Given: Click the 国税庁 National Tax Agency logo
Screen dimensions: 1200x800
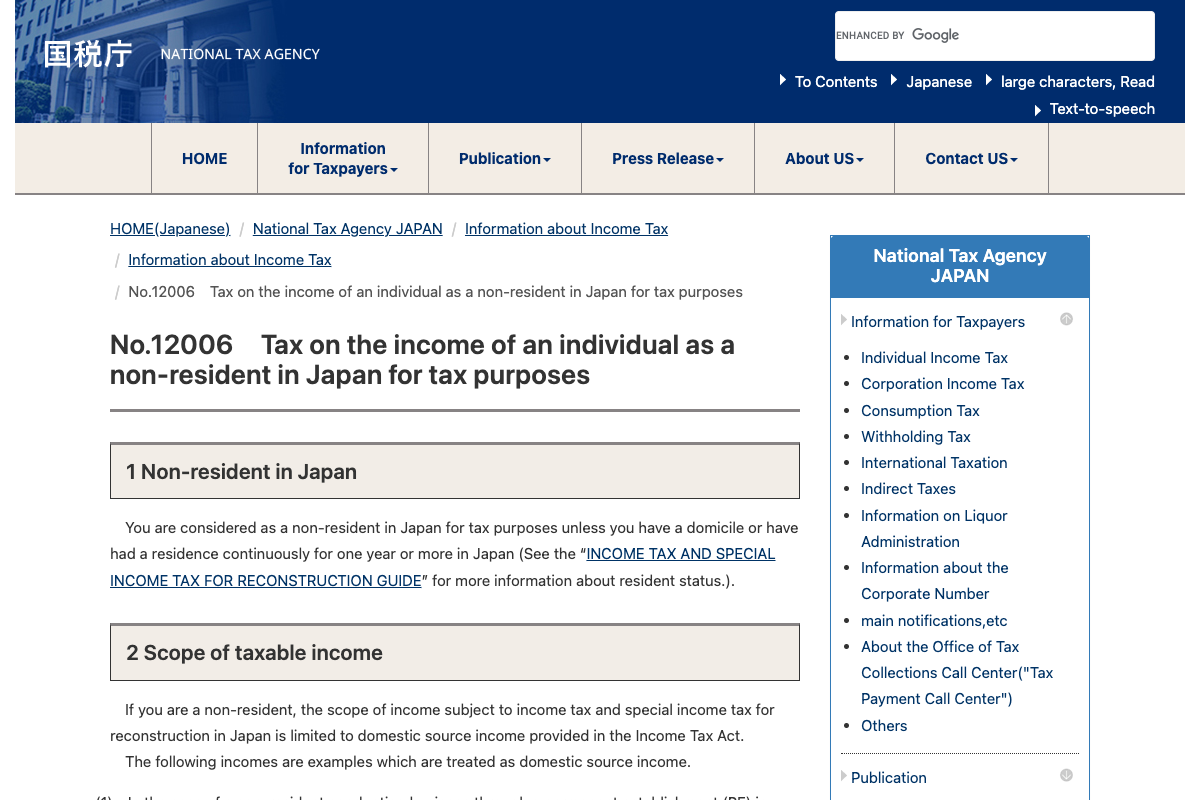Looking at the screenshot, I should 181,54.
